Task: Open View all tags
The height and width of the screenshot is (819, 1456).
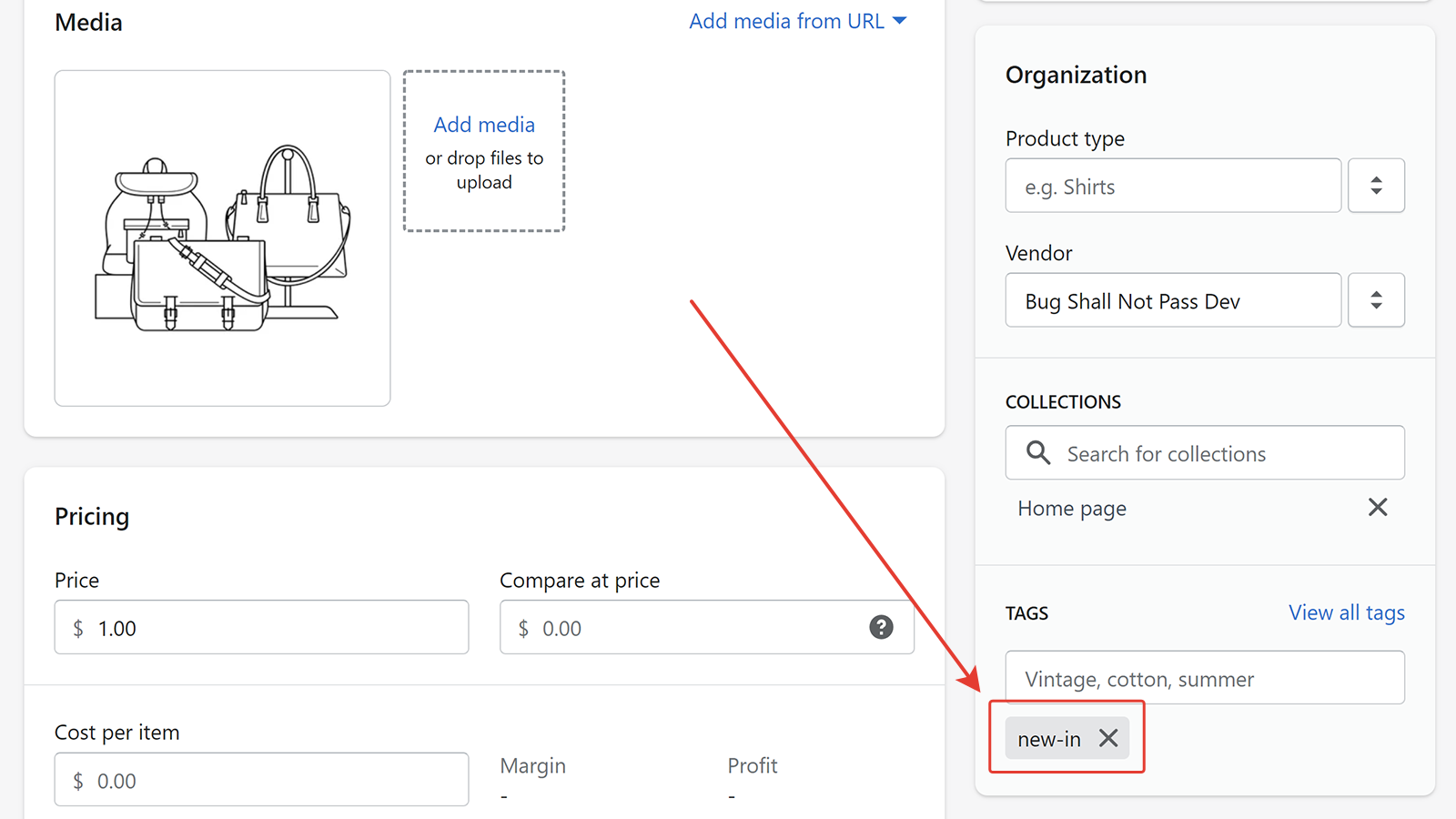Action: (x=1346, y=612)
